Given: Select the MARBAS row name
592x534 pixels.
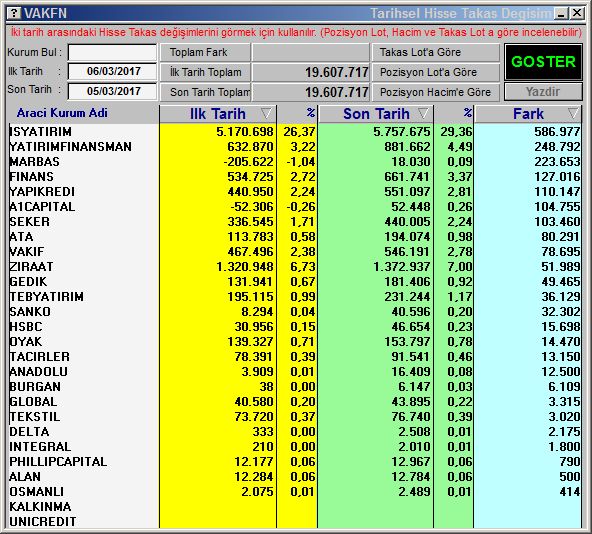Looking at the screenshot, I should 34,162.
